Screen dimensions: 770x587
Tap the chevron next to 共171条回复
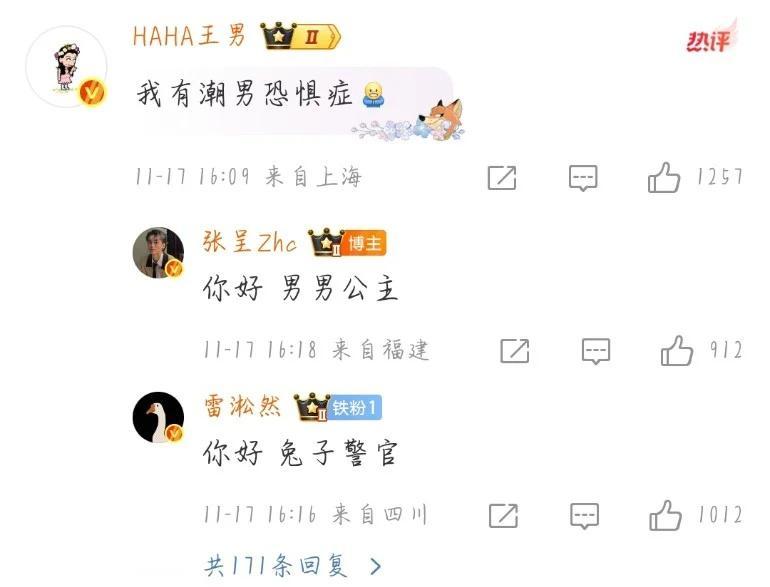(x=376, y=566)
